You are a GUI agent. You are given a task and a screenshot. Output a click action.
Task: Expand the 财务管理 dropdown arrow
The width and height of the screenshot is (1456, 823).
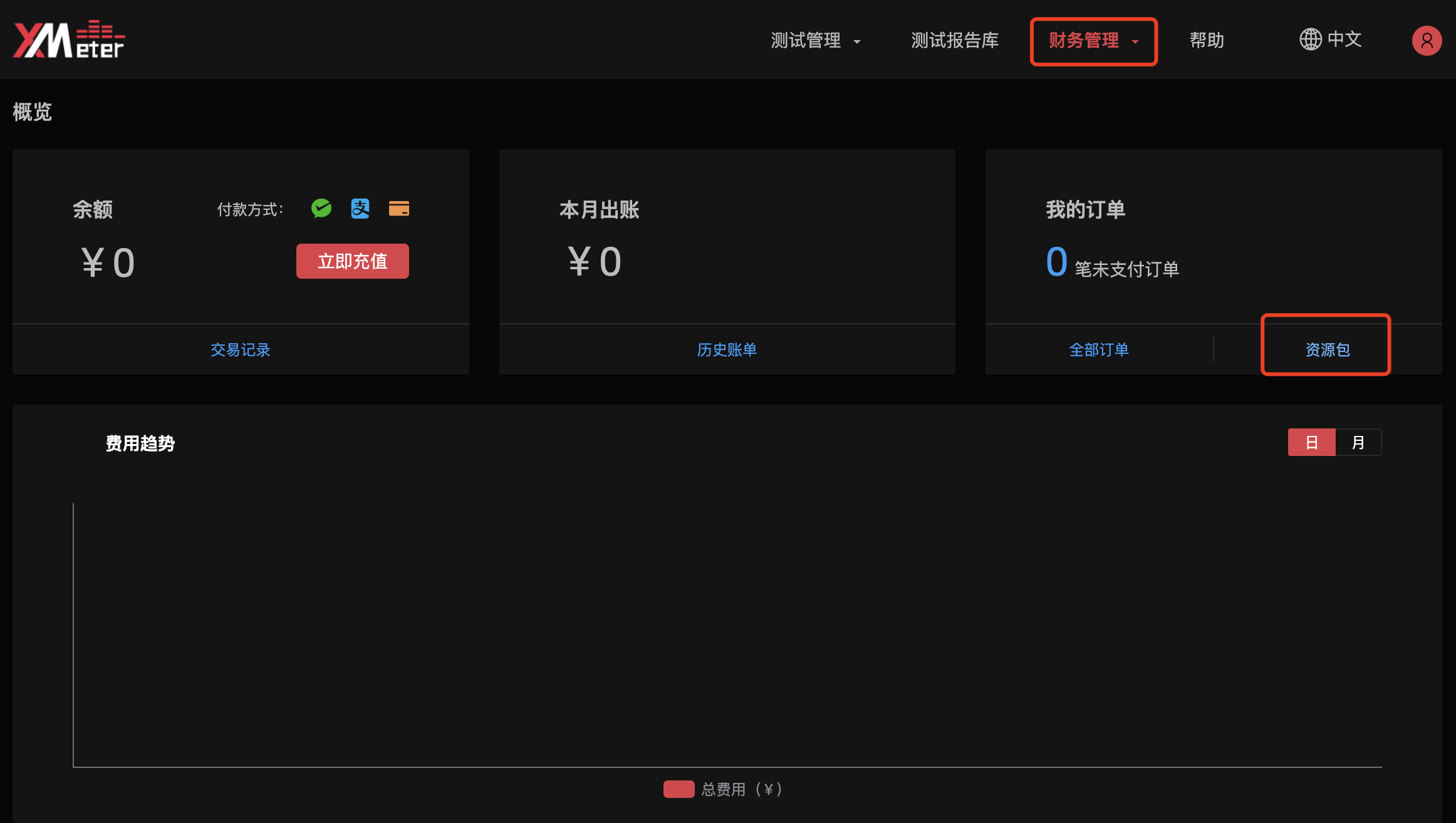(x=1135, y=42)
